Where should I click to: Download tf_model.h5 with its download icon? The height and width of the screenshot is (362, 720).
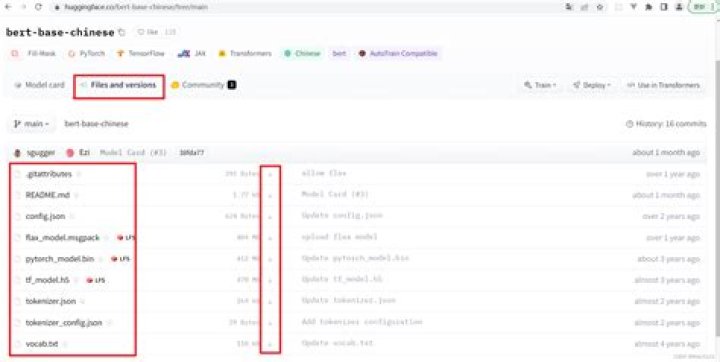(270, 280)
